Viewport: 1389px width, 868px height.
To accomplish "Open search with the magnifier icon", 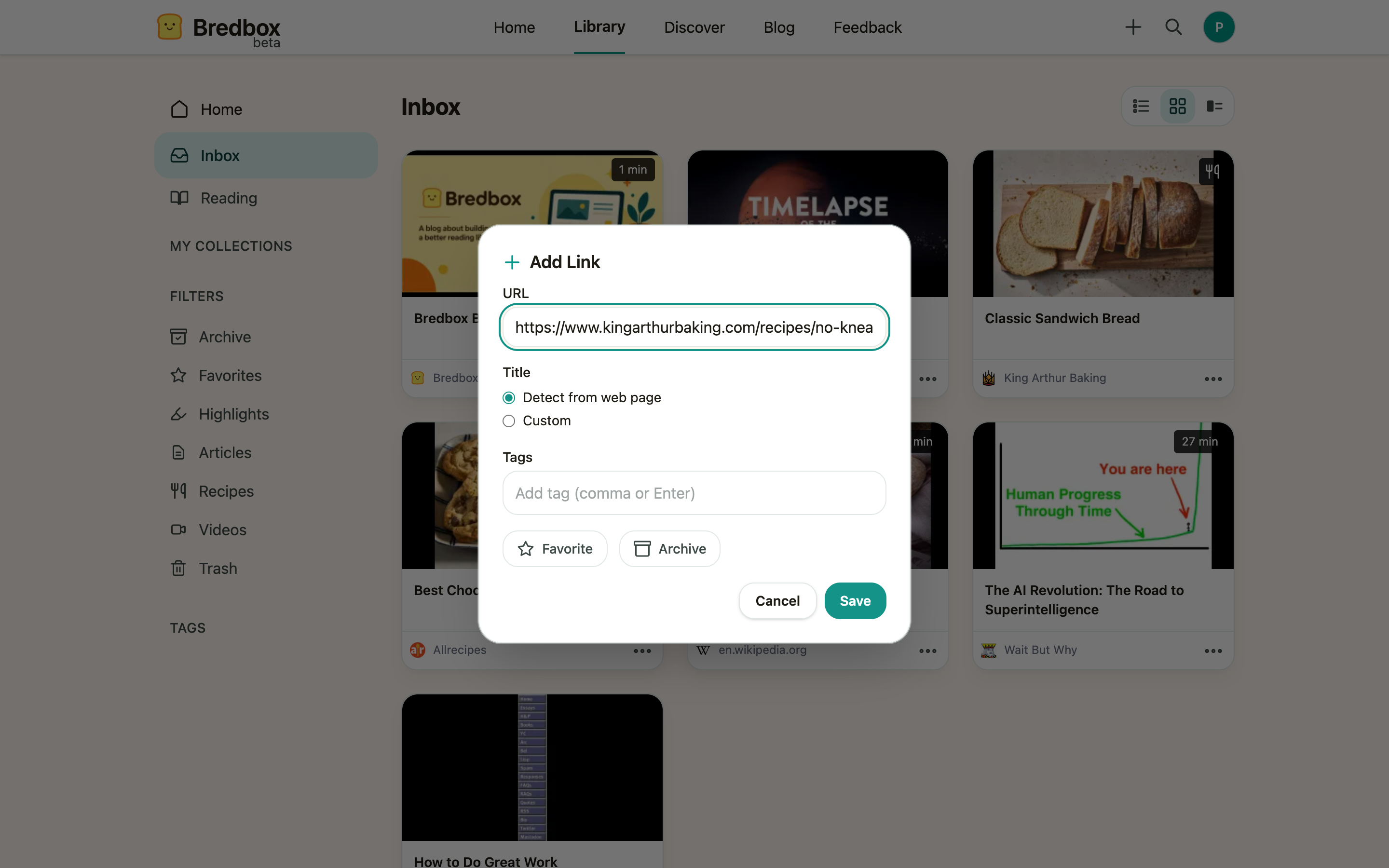I will tap(1173, 27).
